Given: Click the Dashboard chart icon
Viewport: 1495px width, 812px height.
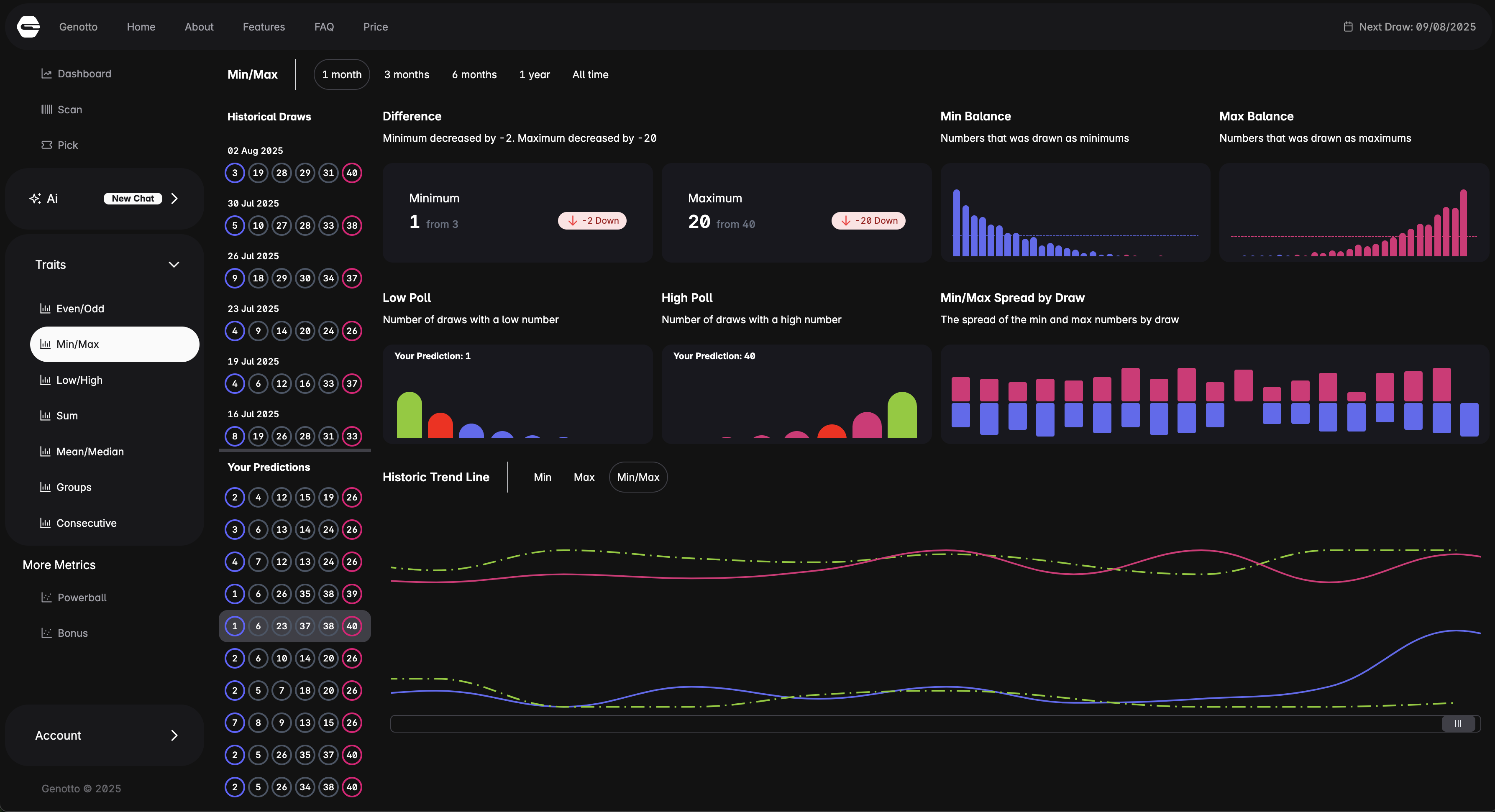Looking at the screenshot, I should 46,74.
